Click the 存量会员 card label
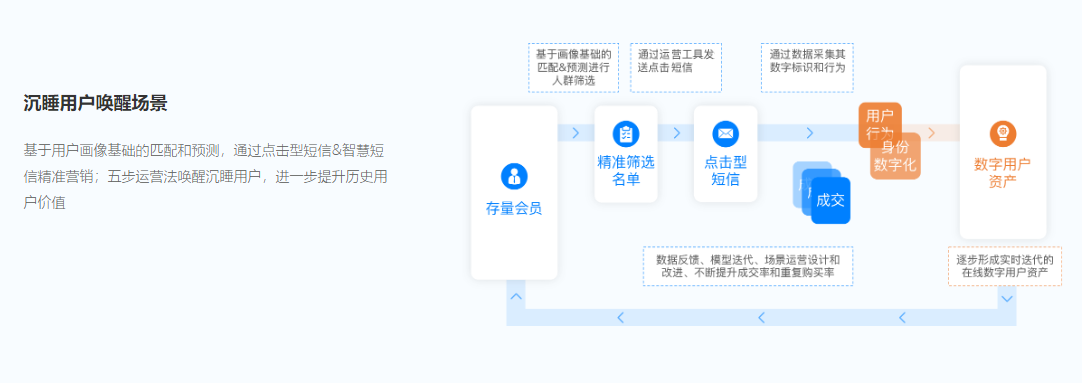 click(514, 209)
